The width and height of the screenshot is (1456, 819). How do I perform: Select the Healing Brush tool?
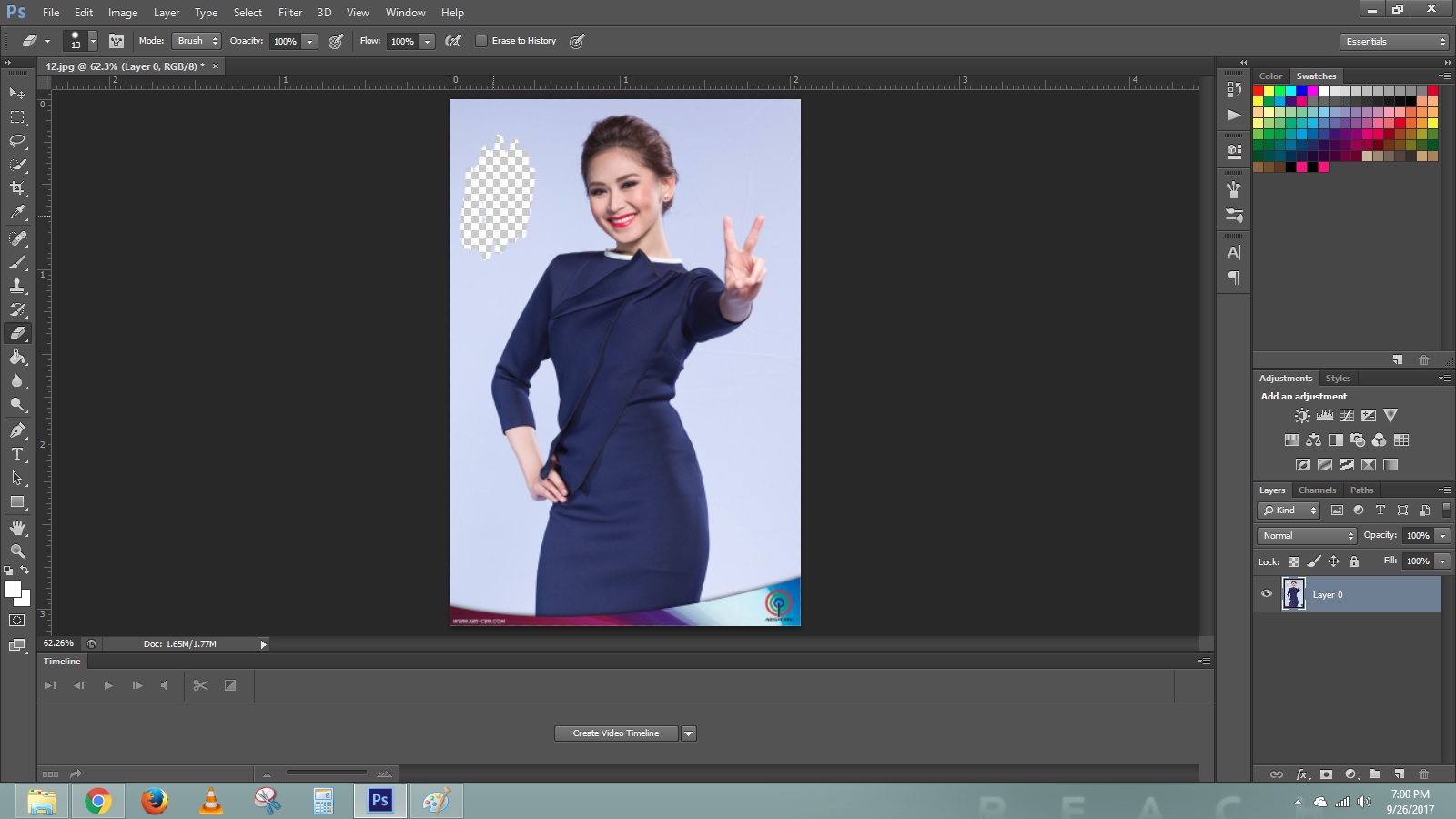(x=17, y=238)
